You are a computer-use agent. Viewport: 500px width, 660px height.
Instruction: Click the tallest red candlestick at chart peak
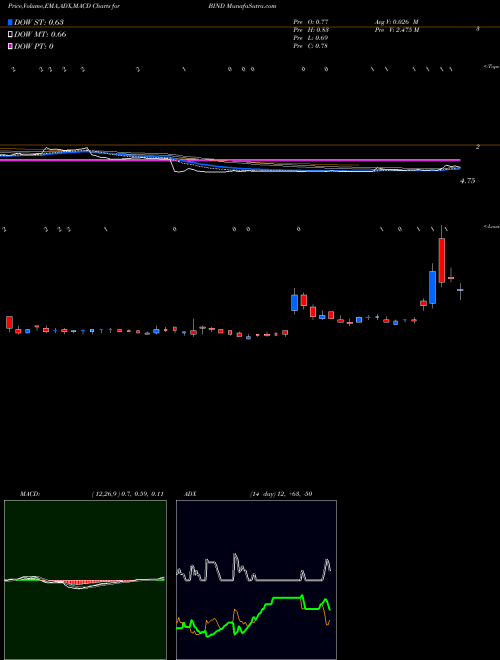[441, 260]
